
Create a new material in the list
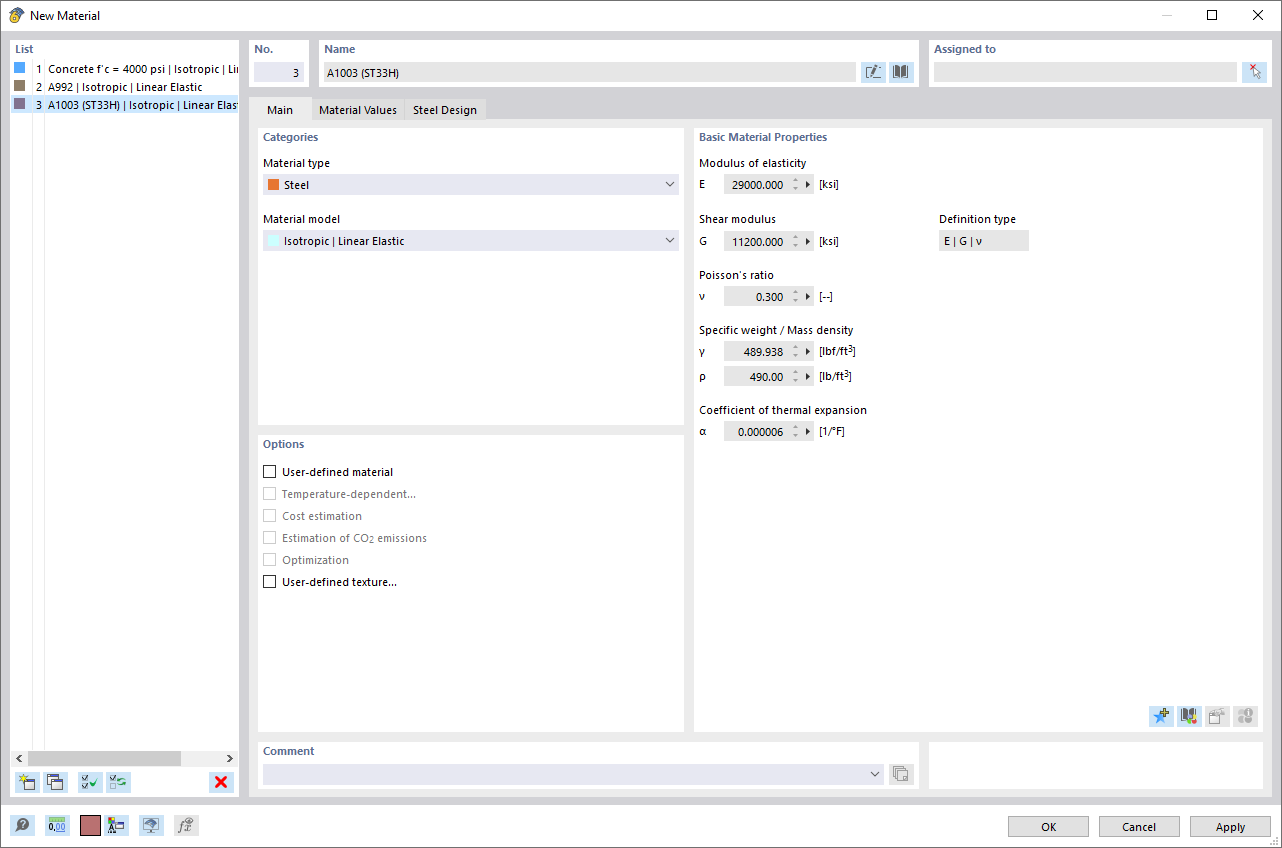point(27,782)
